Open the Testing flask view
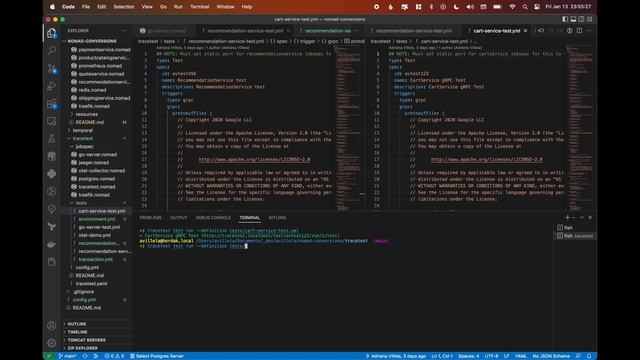Screen dimensions: 640x360 pos(52,139)
